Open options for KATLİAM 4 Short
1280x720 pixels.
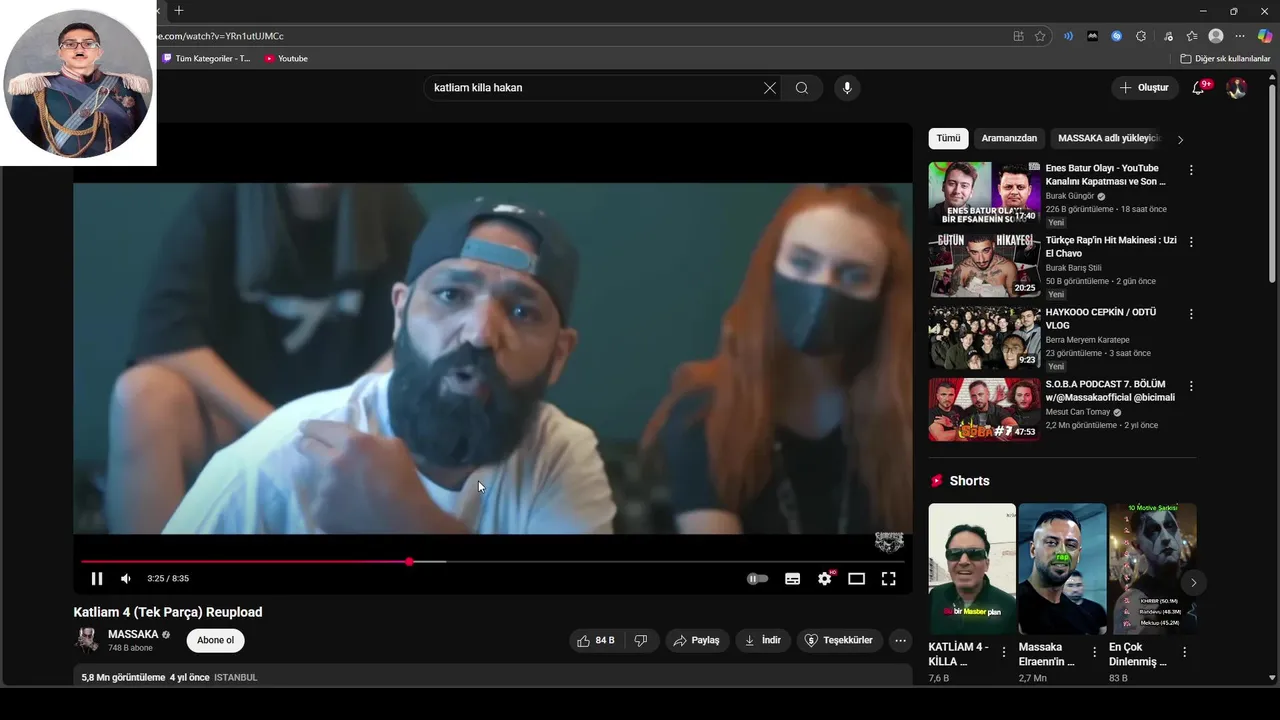point(1004,652)
